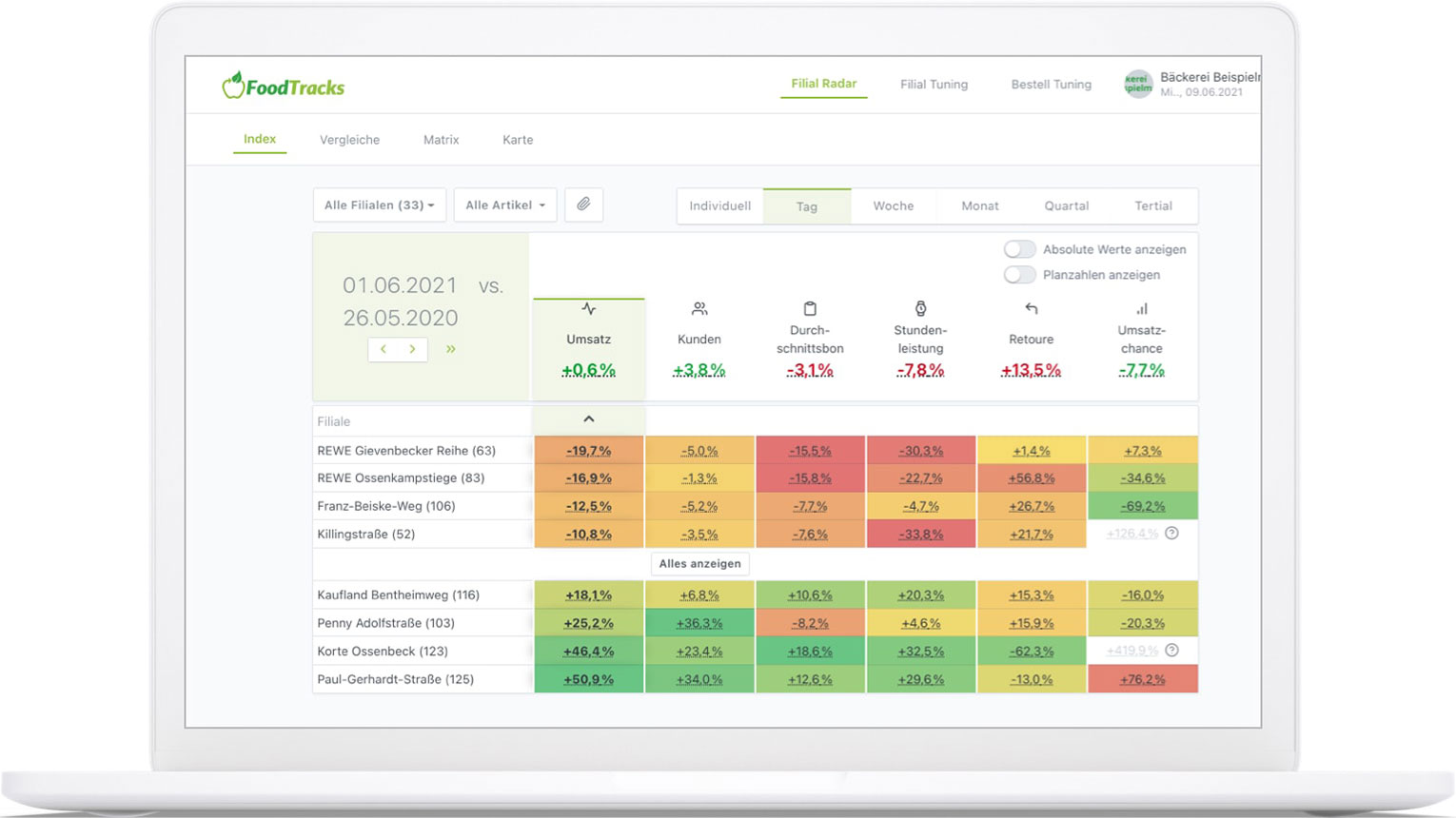Select the Quartal period option
This screenshot has width=1456, height=818.
pos(1067,206)
